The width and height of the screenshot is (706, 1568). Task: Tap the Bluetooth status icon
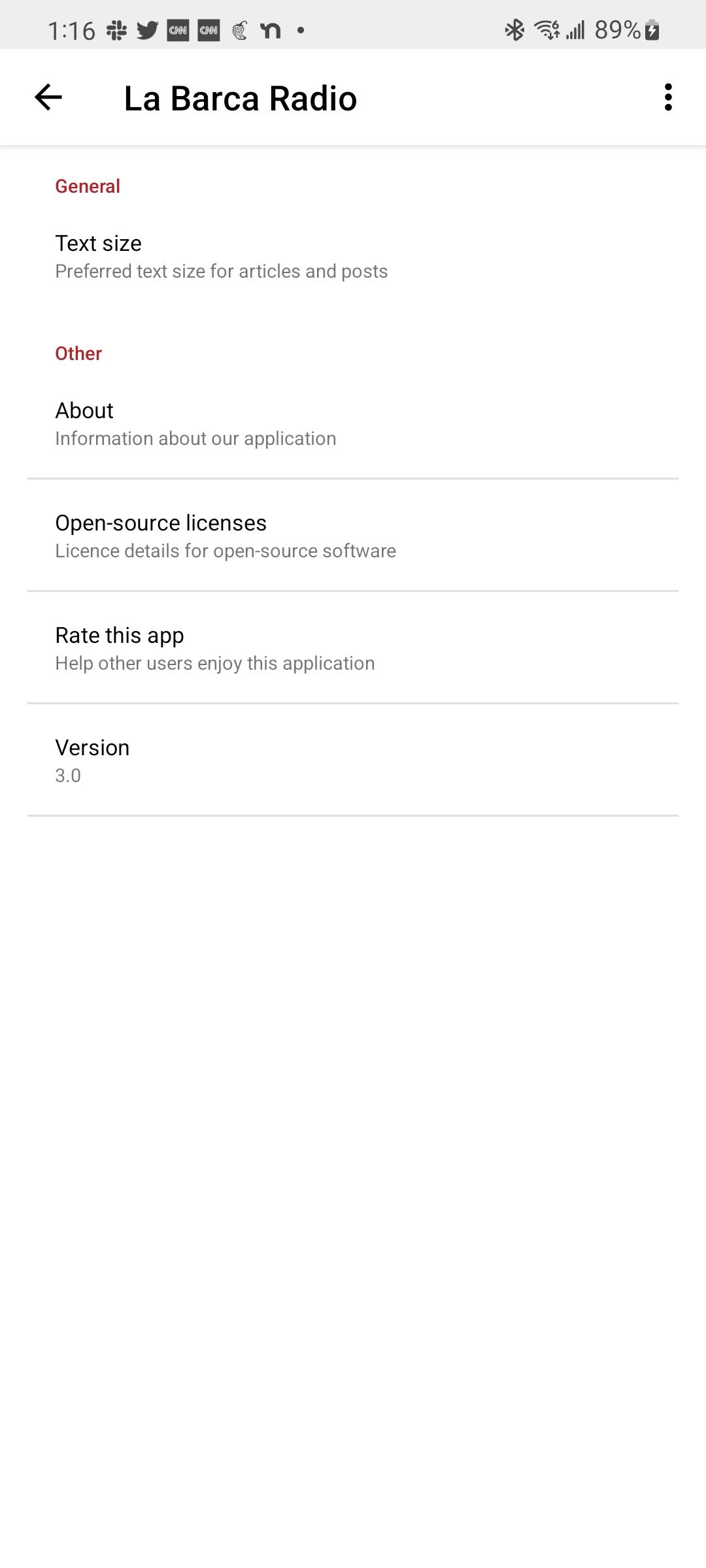click(514, 30)
